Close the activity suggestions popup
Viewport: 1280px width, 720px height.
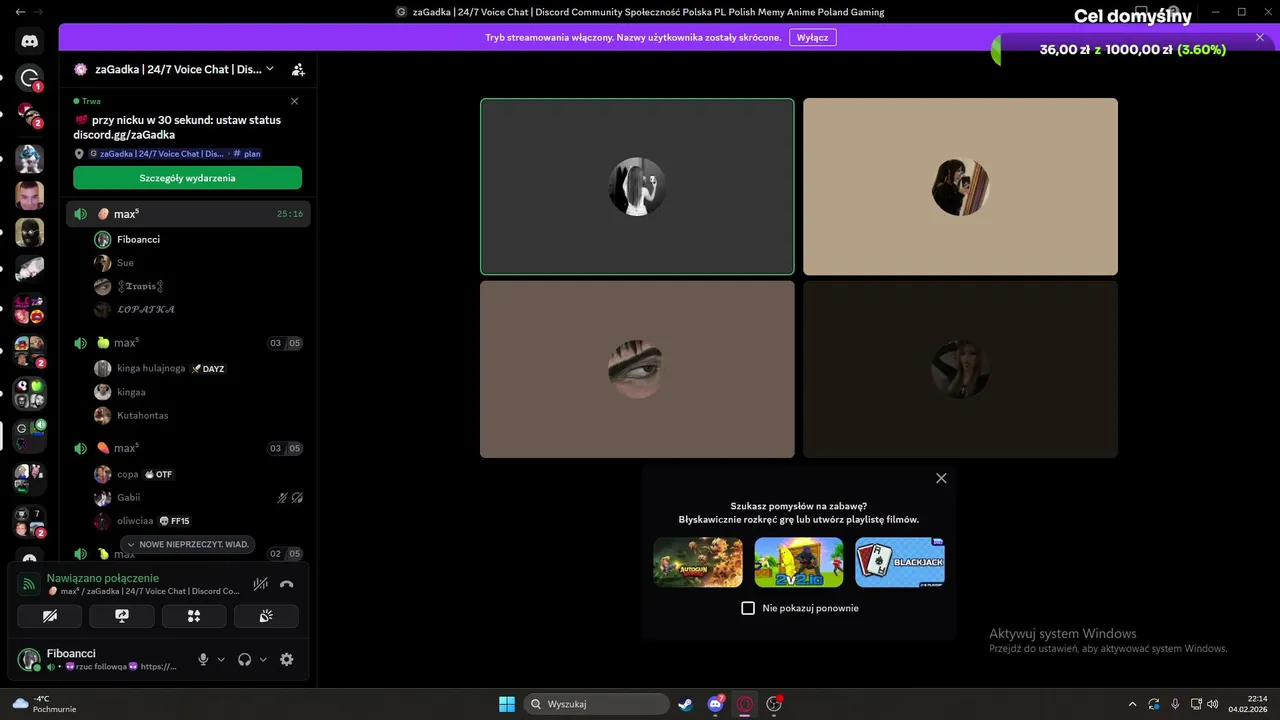pyautogui.click(x=941, y=478)
